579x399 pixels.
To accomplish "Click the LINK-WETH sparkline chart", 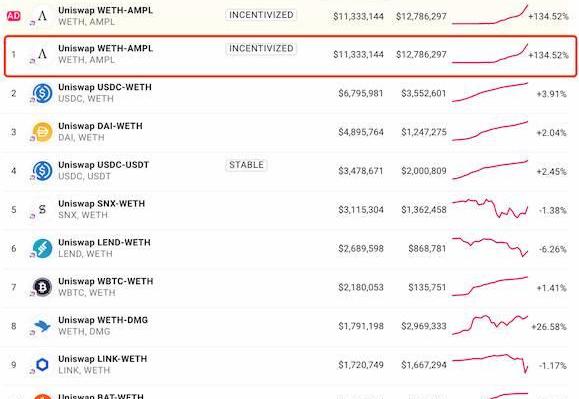I will (x=490, y=364).
